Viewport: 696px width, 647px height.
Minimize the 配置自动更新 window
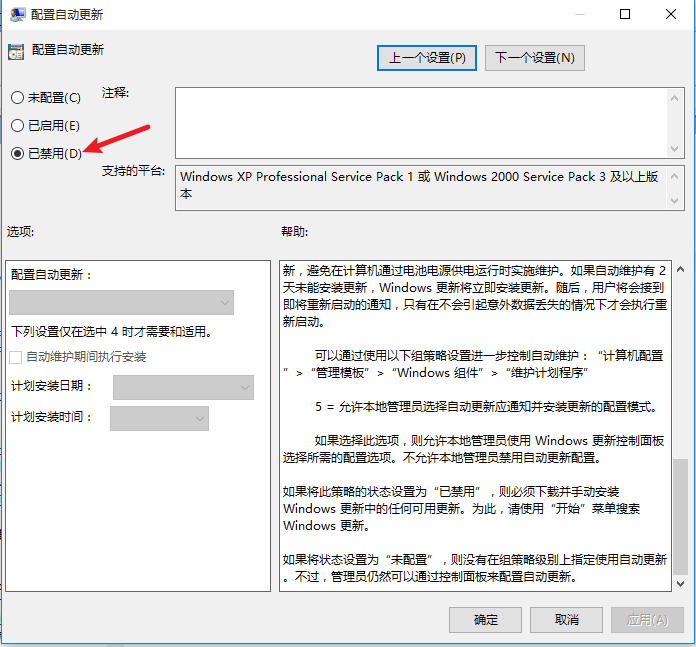(580, 15)
